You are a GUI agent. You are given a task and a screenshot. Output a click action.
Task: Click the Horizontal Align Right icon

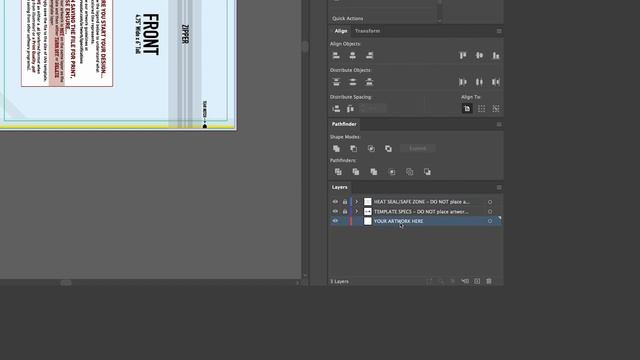click(369, 55)
